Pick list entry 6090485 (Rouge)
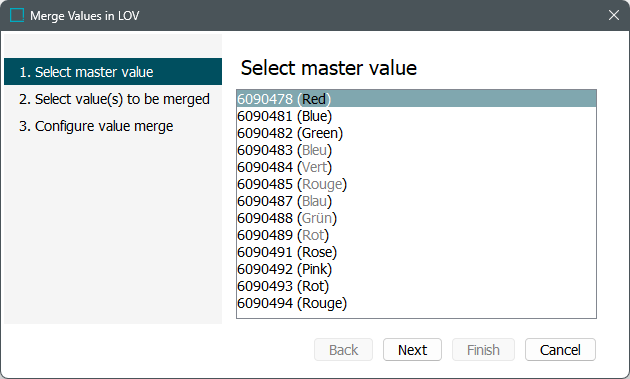Viewport: 630px width, 379px height. (416, 184)
